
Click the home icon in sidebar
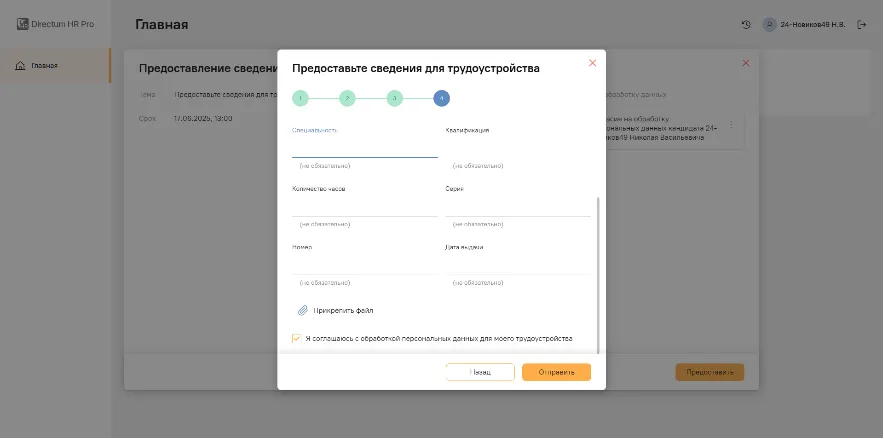point(21,66)
